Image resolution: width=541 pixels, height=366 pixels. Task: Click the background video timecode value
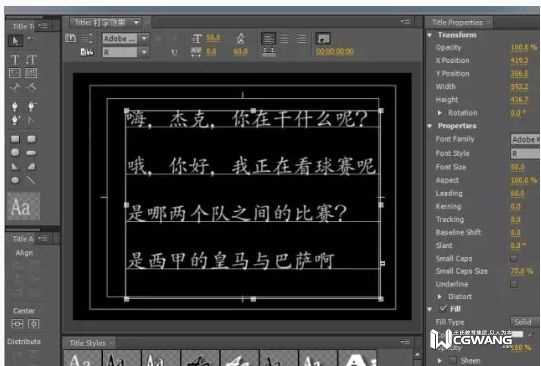[334, 52]
